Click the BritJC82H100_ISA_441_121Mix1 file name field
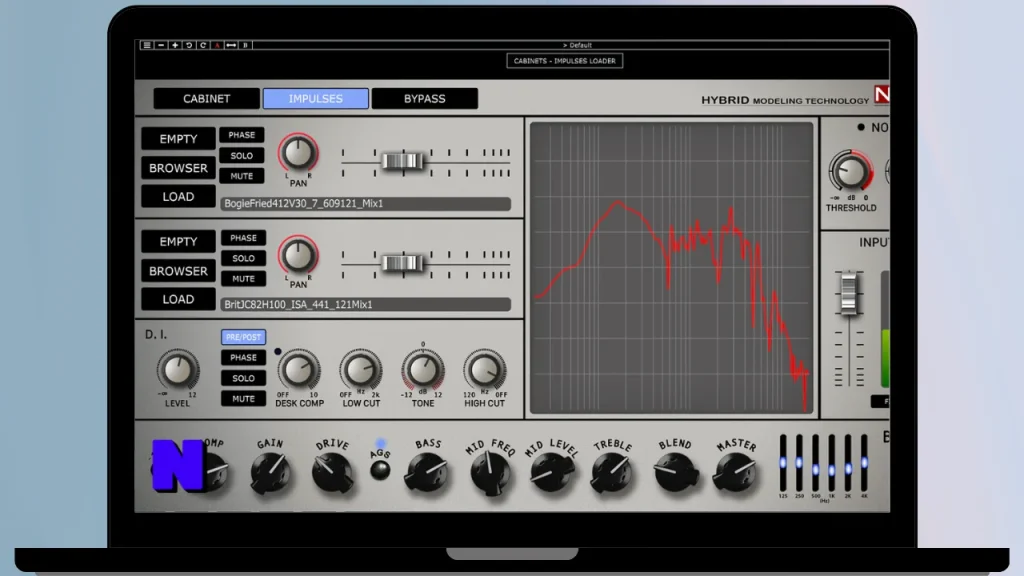Screen dimensions: 1024x576 [x=366, y=304]
